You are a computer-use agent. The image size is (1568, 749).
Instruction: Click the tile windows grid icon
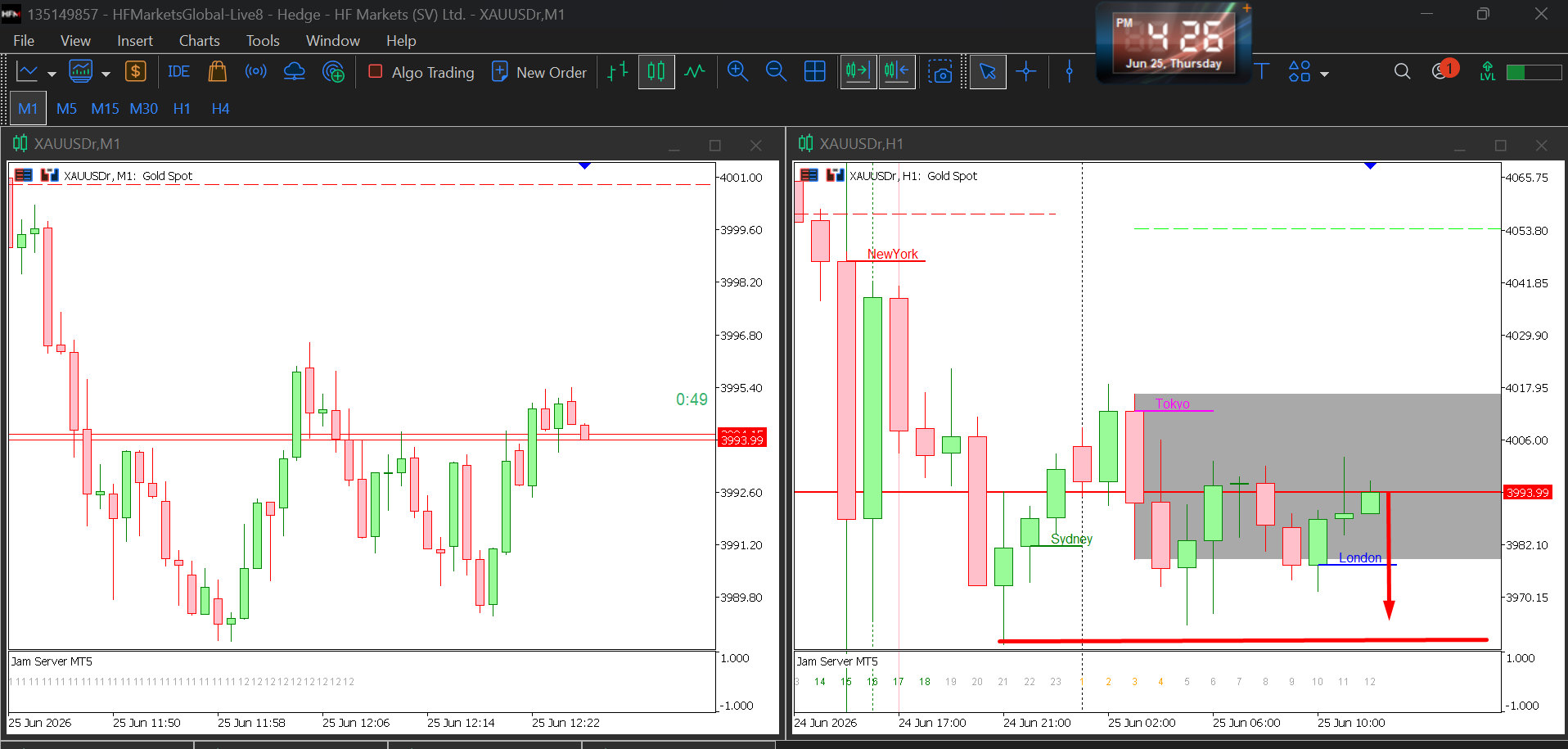pyautogui.click(x=815, y=72)
